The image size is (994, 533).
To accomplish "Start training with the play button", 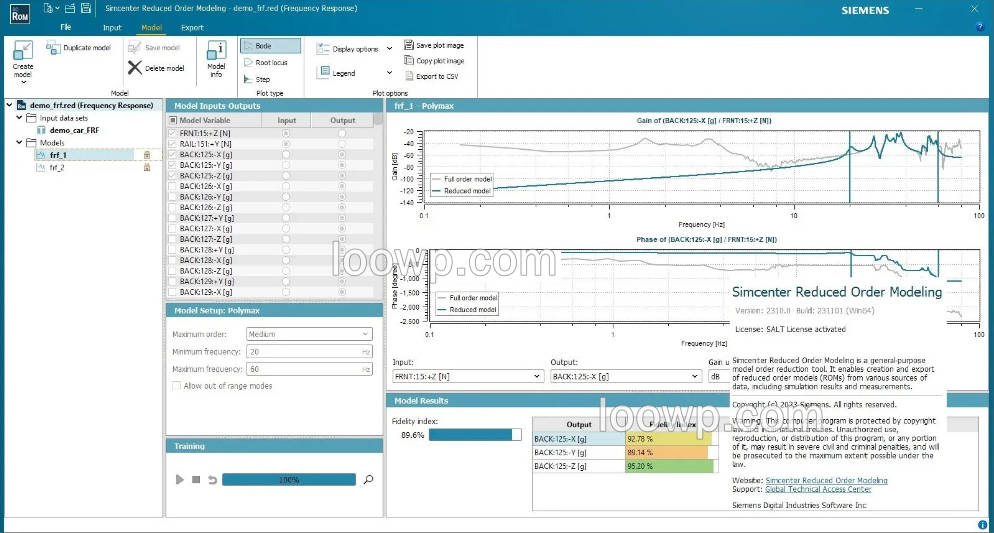I will 179,480.
